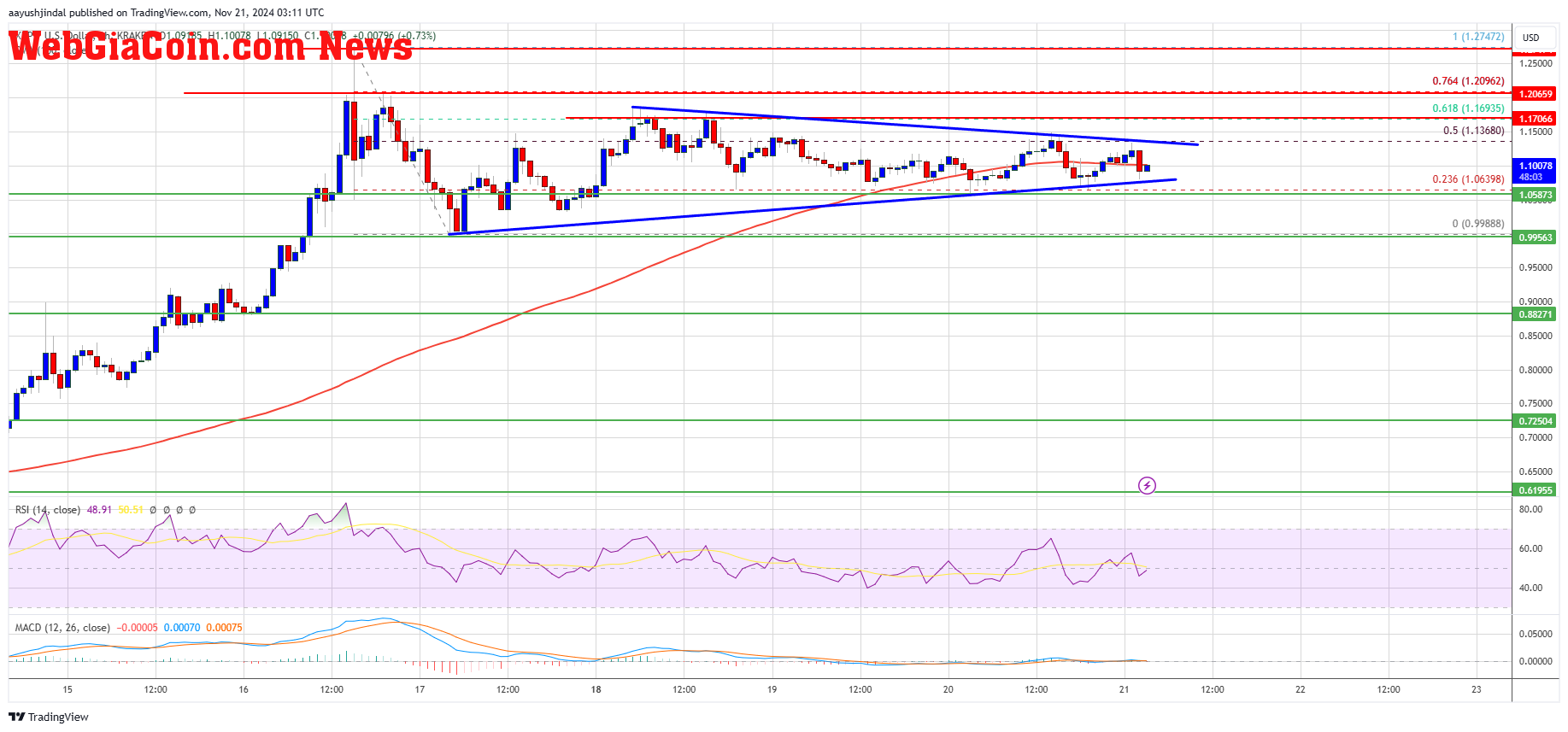Click date 17 on the time axis

[420, 689]
